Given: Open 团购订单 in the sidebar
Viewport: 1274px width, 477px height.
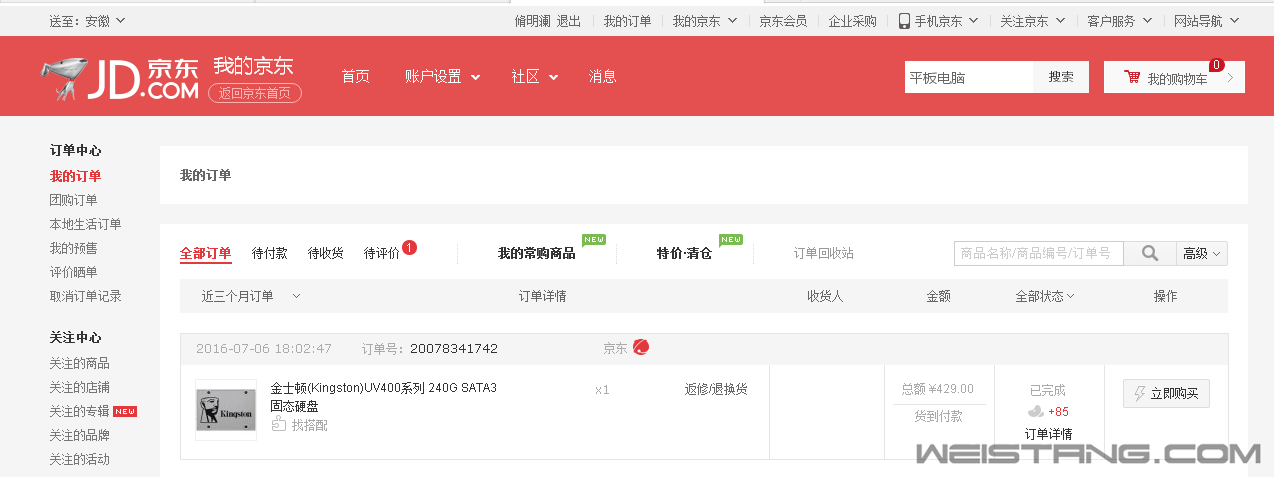Looking at the screenshot, I should coord(74,200).
